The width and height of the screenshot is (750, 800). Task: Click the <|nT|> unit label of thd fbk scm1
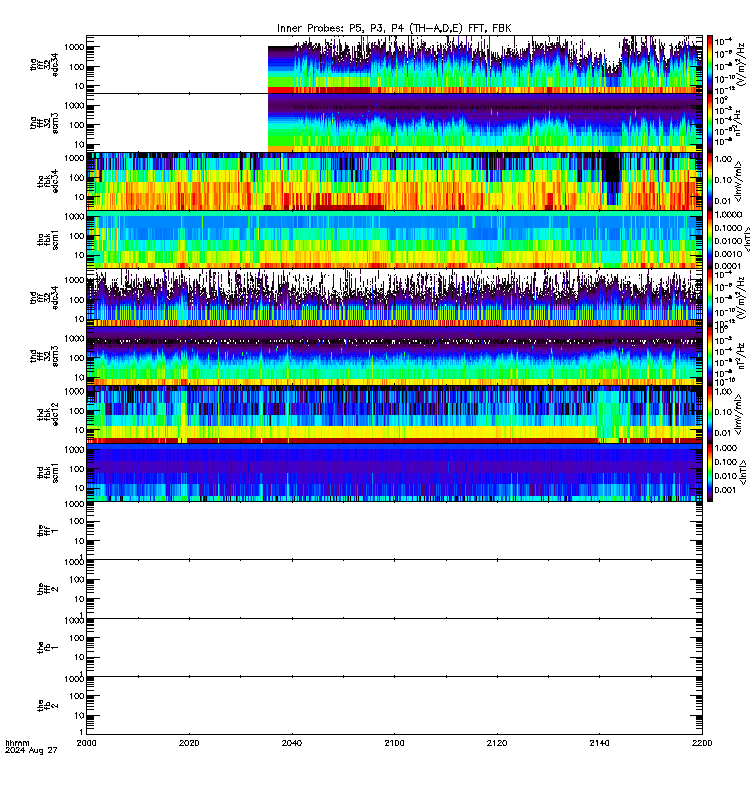[x=742, y=472]
